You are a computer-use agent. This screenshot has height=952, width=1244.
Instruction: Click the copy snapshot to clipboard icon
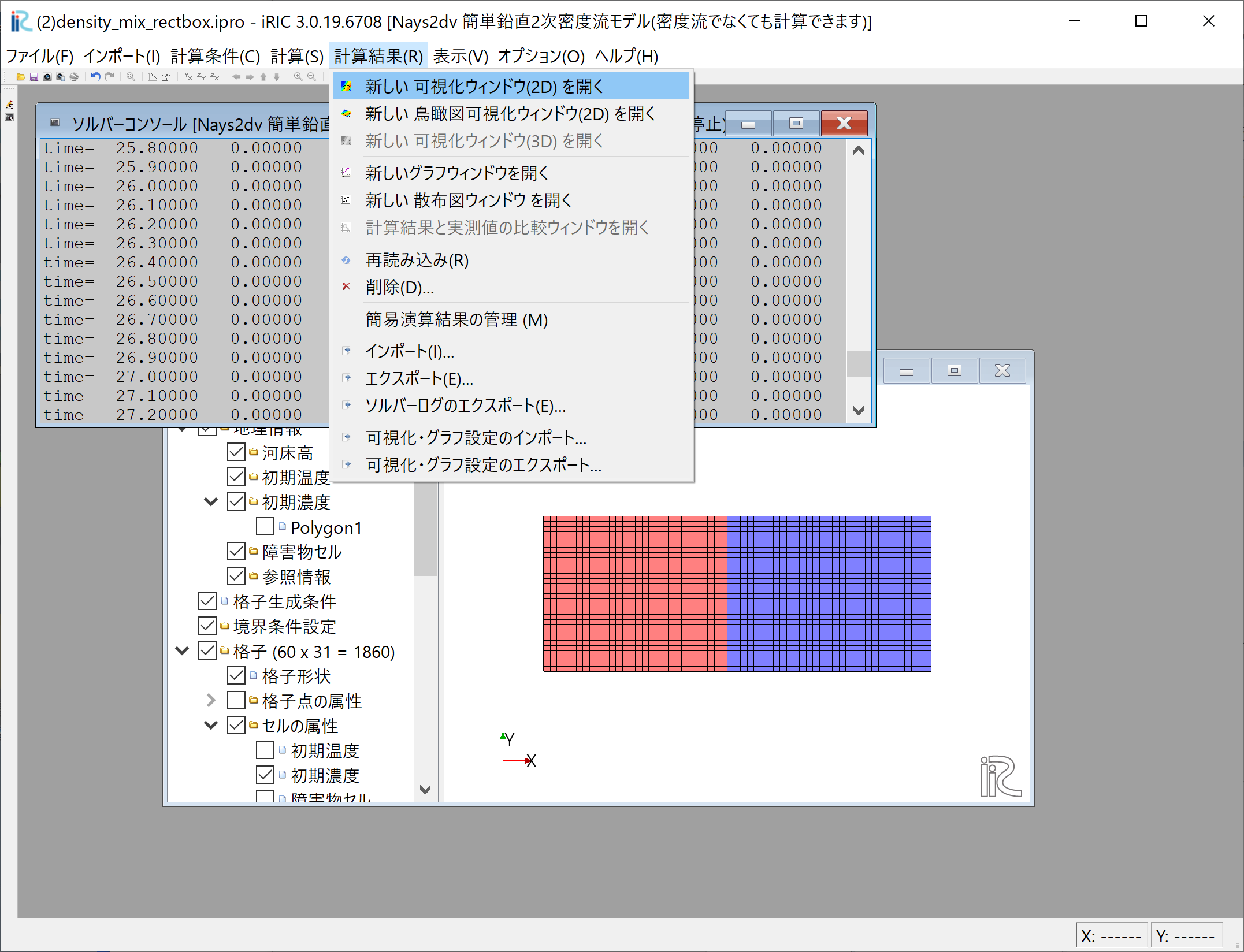coord(61,77)
